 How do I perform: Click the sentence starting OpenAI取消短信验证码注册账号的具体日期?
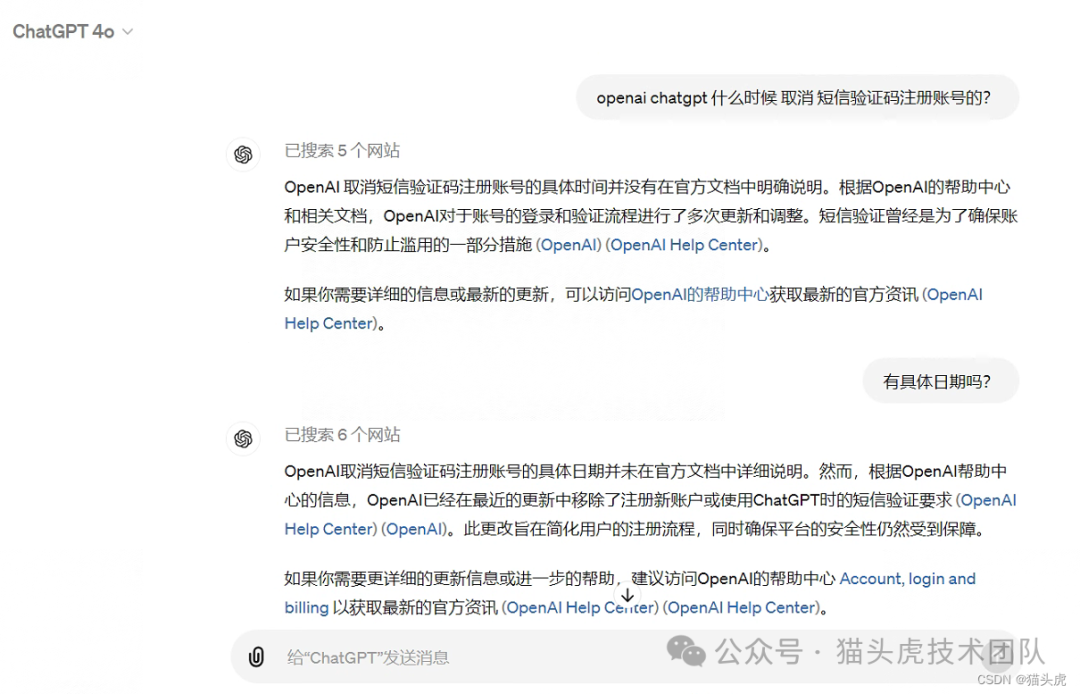tap(548, 472)
